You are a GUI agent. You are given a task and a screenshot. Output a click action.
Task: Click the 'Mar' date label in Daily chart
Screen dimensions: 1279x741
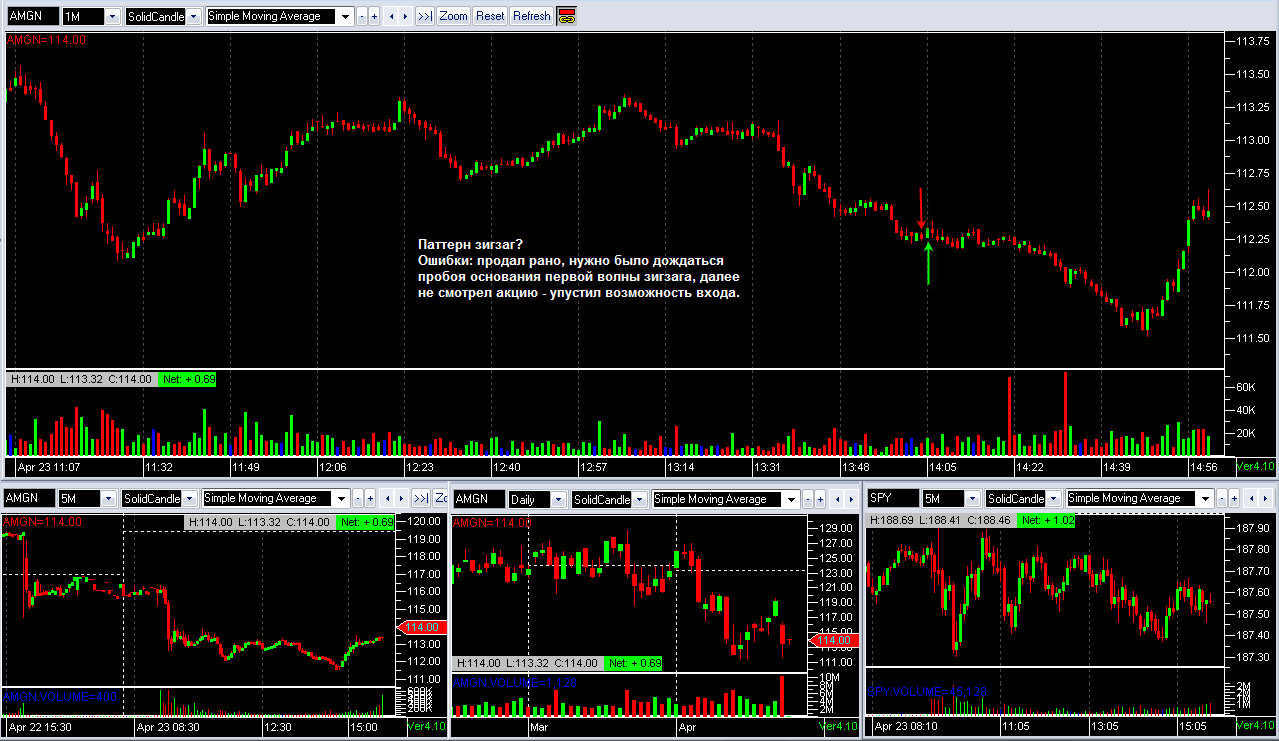pos(539,727)
